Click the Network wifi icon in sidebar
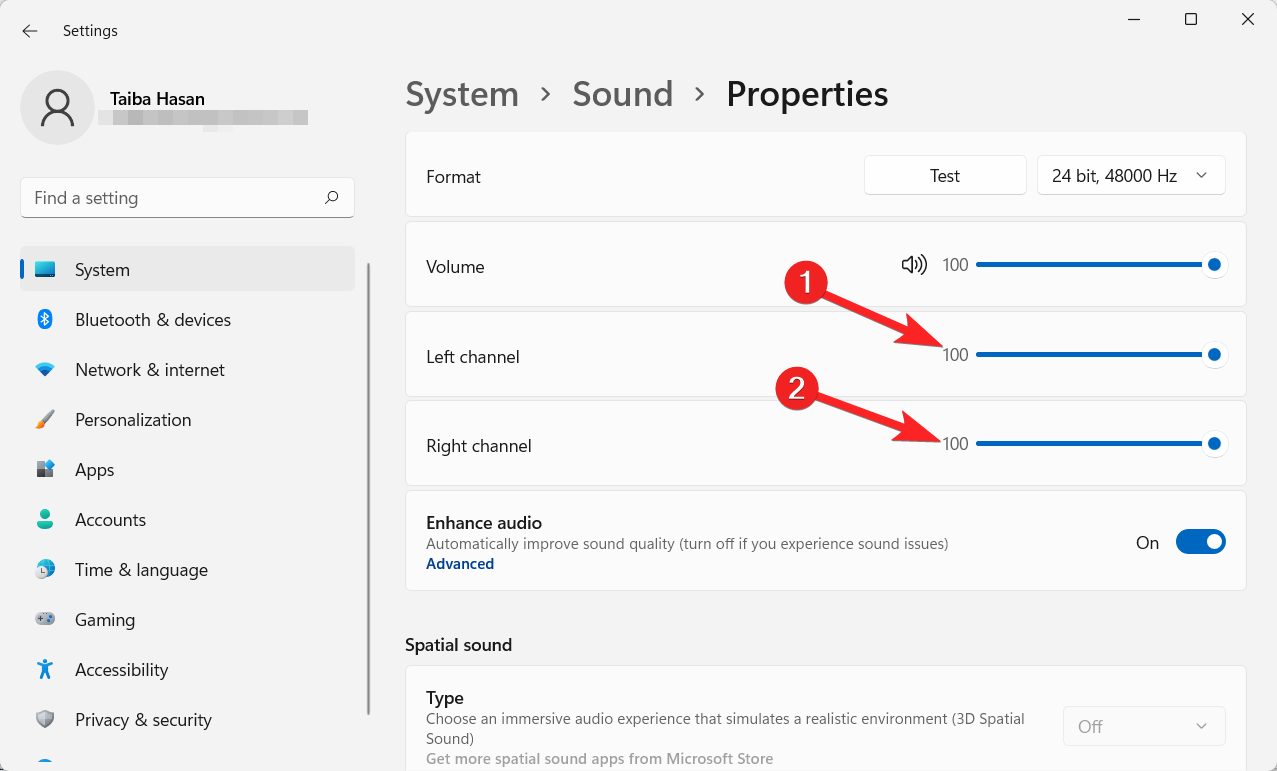Viewport: 1277px width, 771px height. (x=45, y=370)
